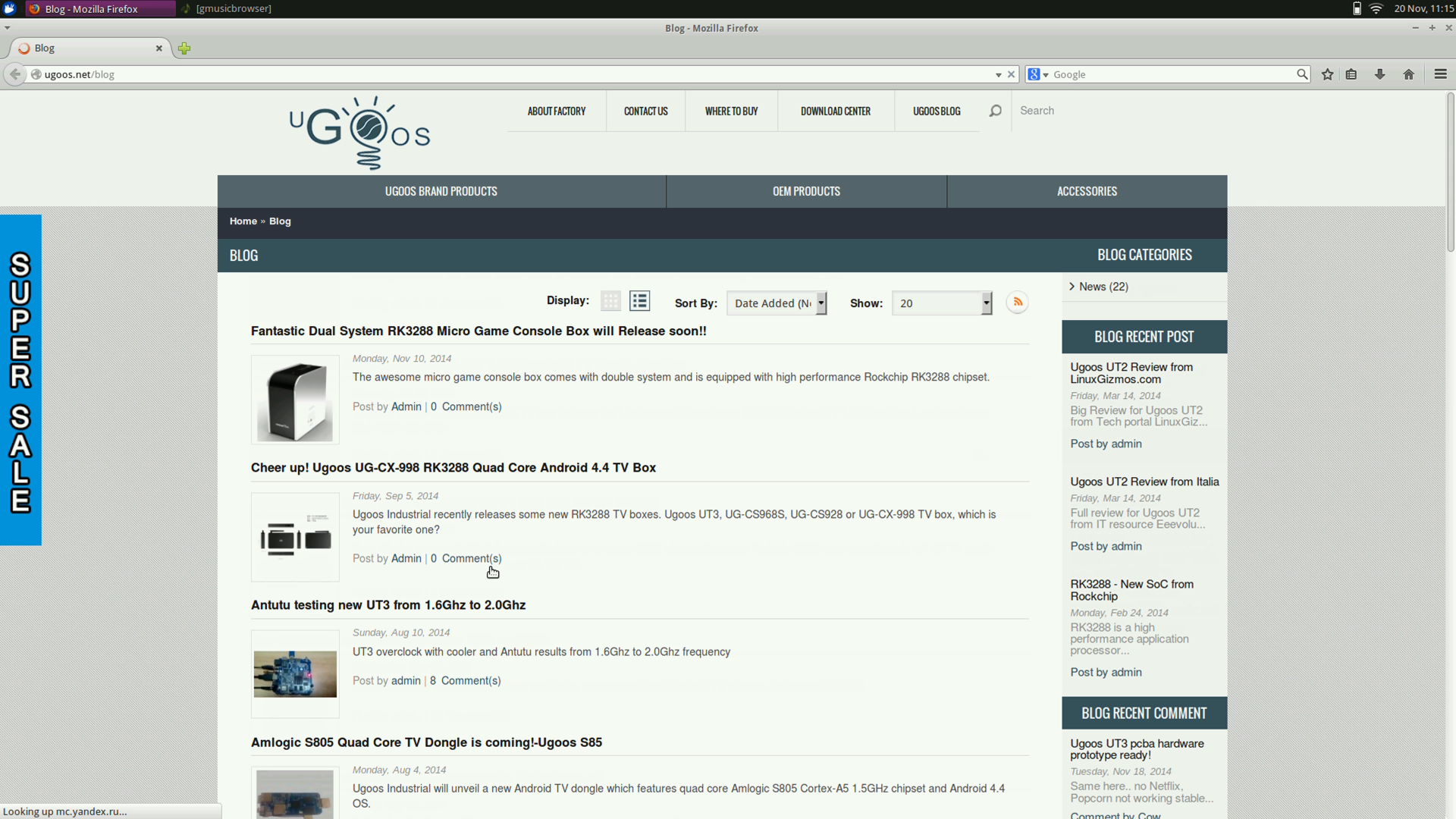1456x819 pixels.
Task: Open Fantastic Dual System RK3288 post
Action: click(x=479, y=331)
